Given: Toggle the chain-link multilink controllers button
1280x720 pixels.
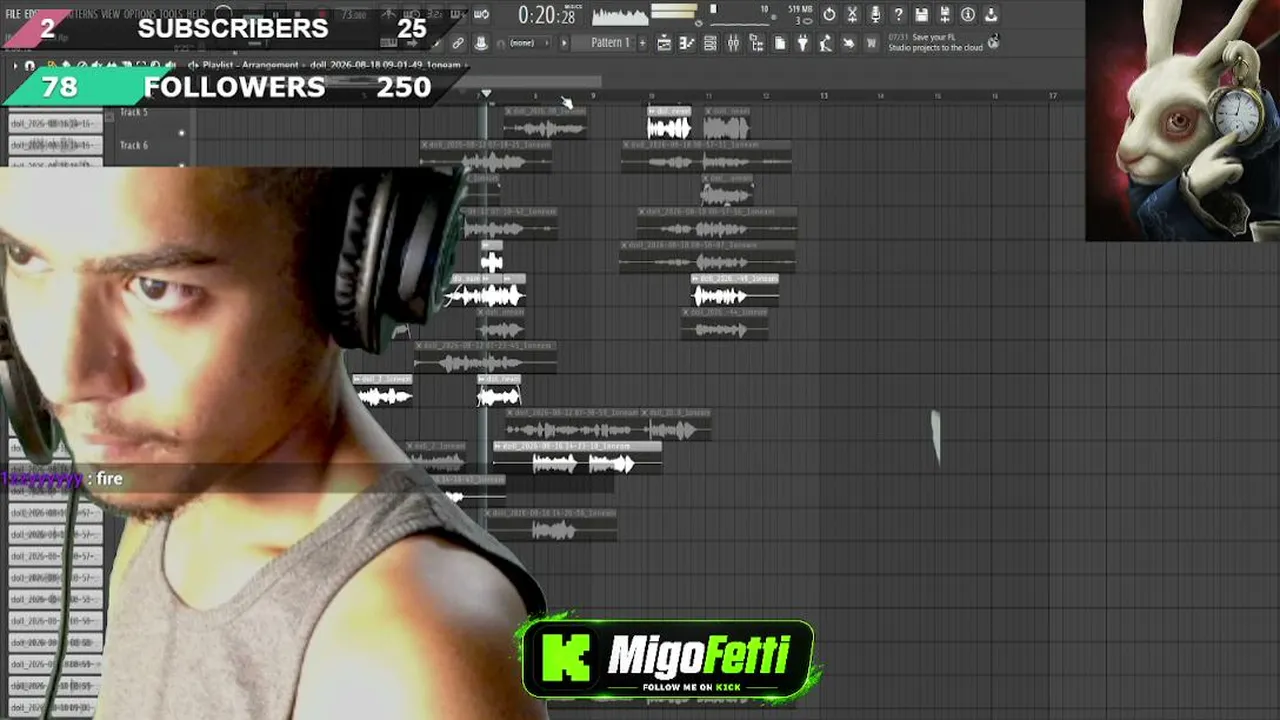Looking at the screenshot, I should click(458, 43).
